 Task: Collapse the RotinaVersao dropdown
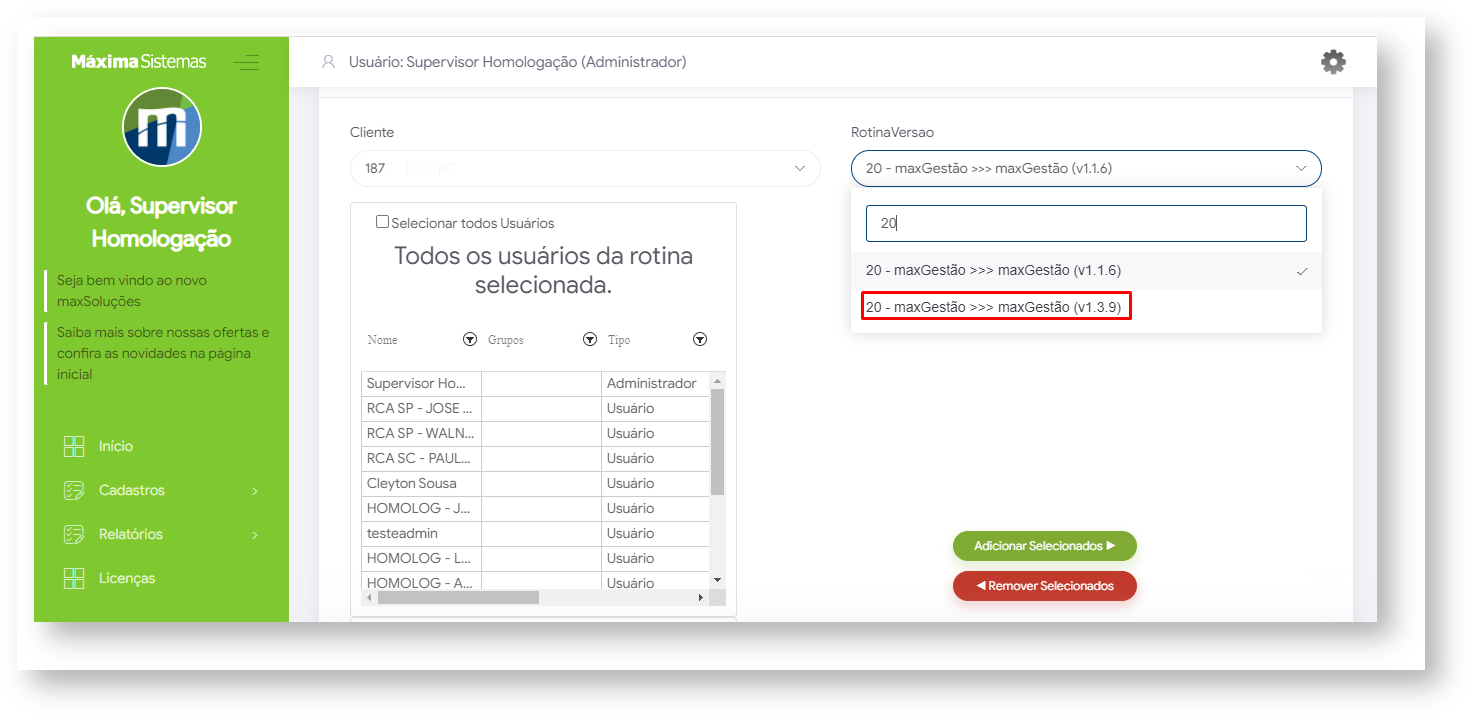click(x=1086, y=168)
